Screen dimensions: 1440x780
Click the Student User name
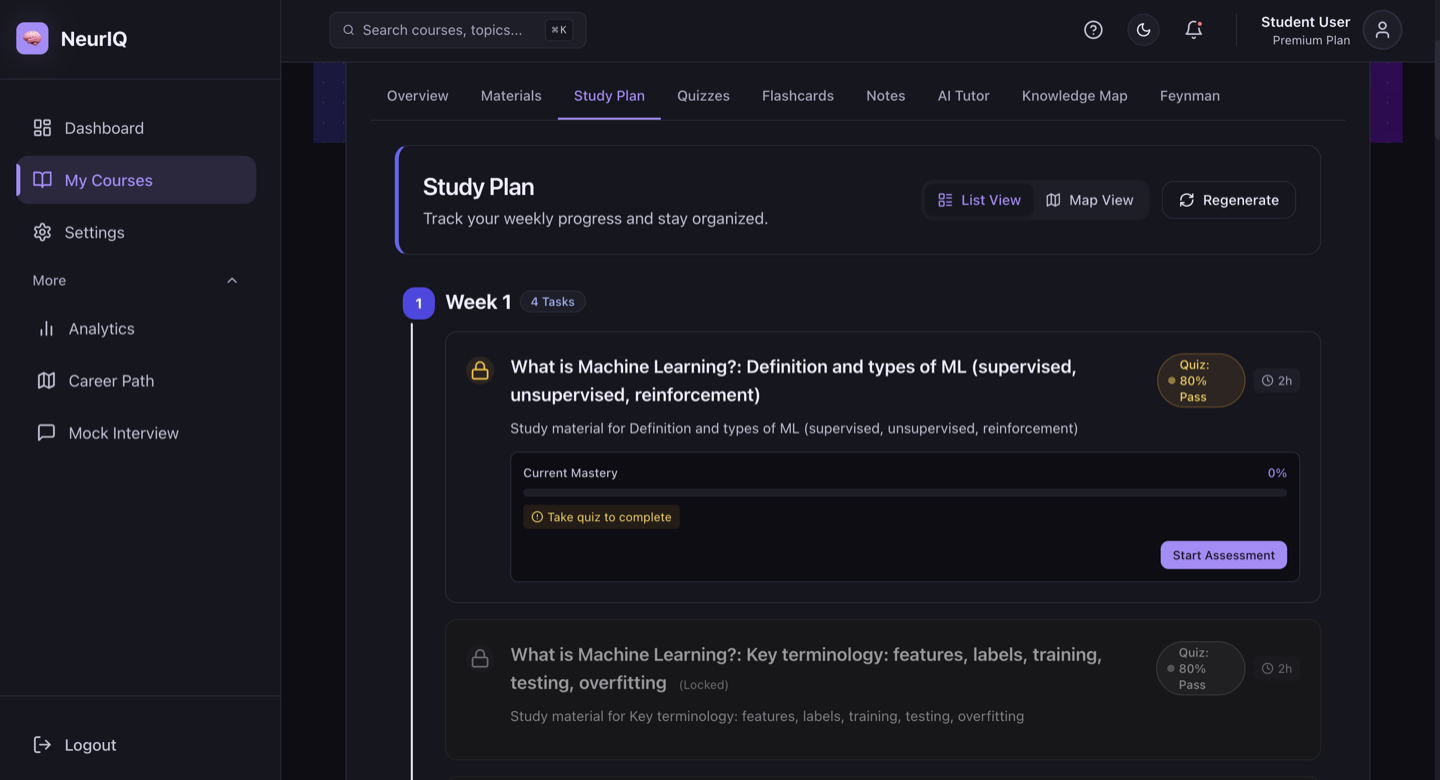tap(1305, 22)
